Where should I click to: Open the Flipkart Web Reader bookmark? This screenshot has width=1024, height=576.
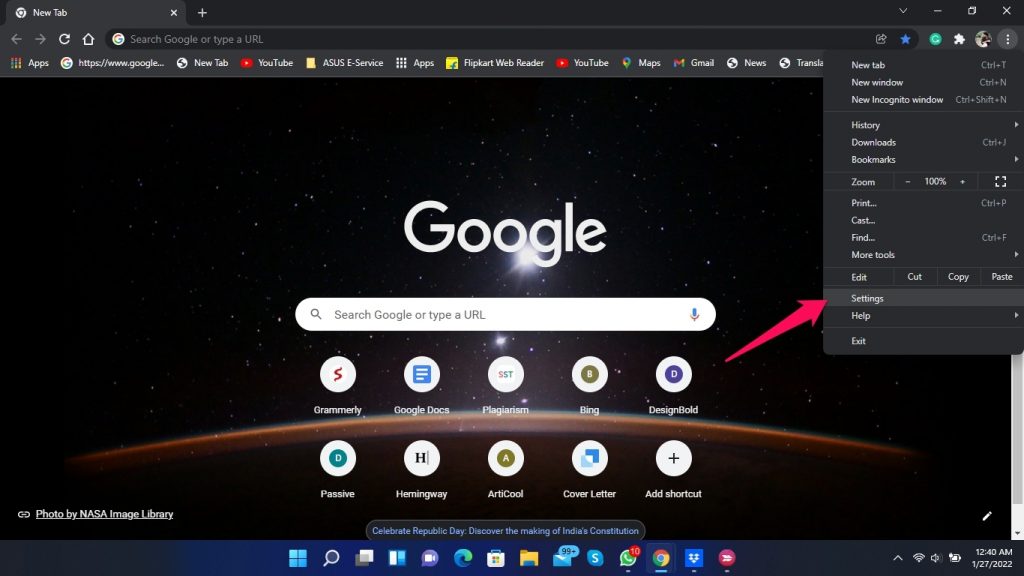pos(495,63)
